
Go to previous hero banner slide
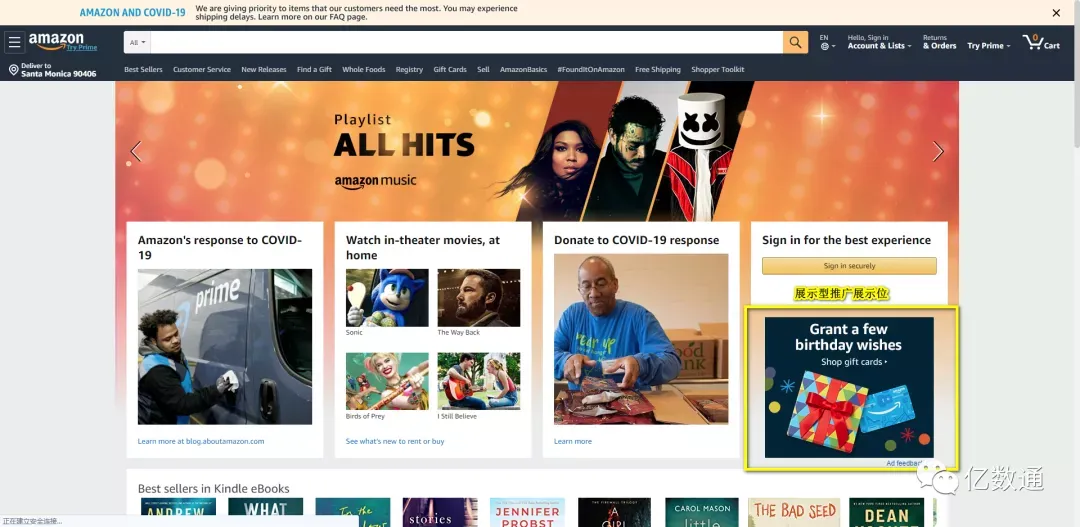coord(136,152)
